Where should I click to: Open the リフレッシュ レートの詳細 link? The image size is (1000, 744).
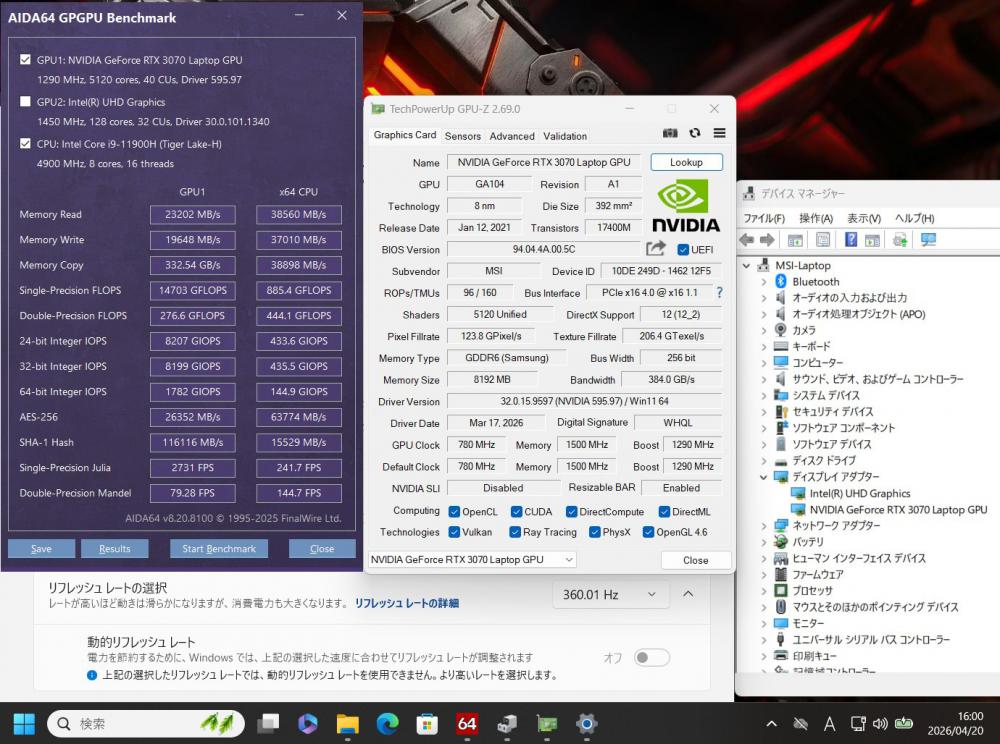[x=407, y=603]
